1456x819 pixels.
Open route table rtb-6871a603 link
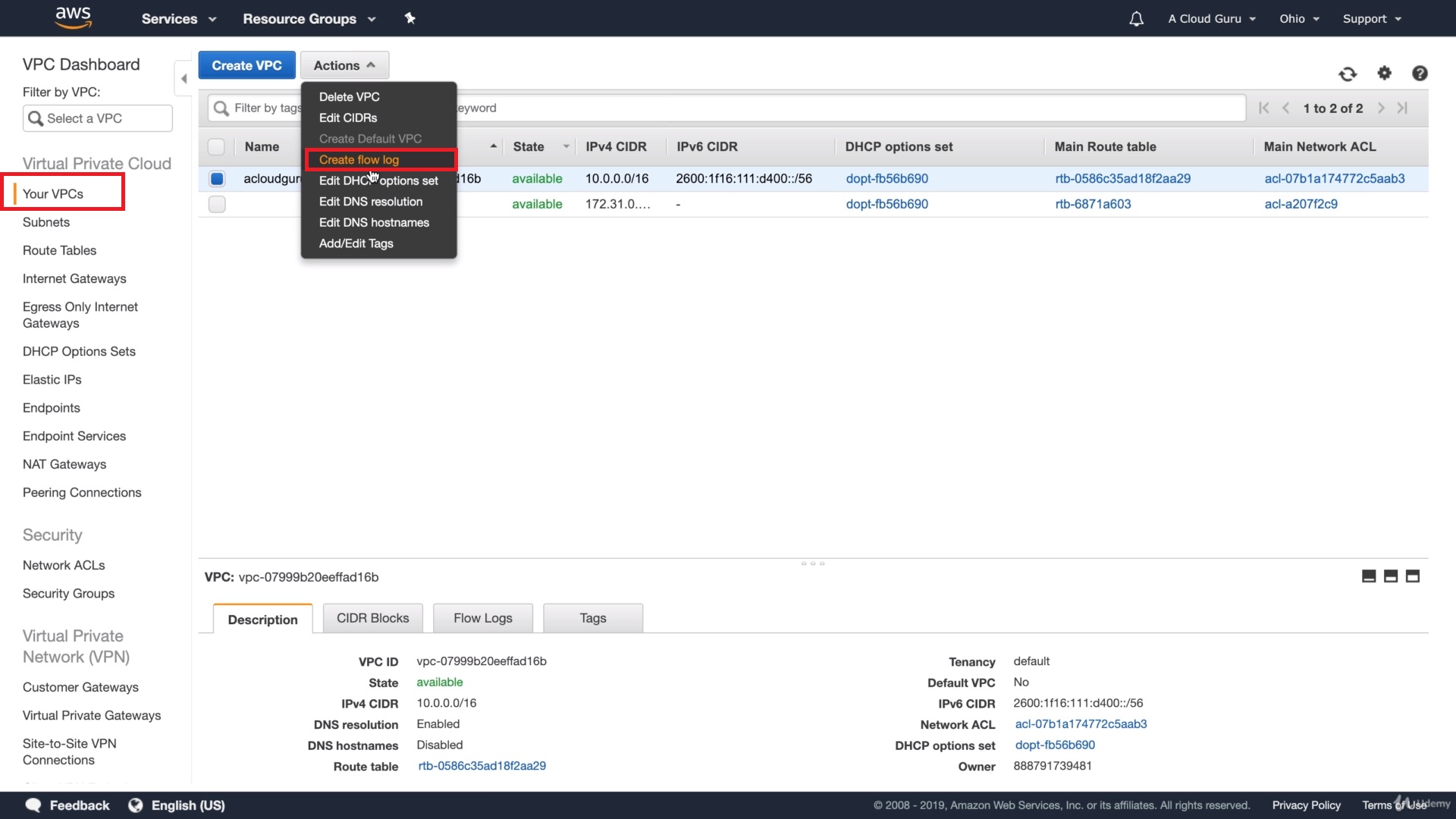pyautogui.click(x=1093, y=204)
